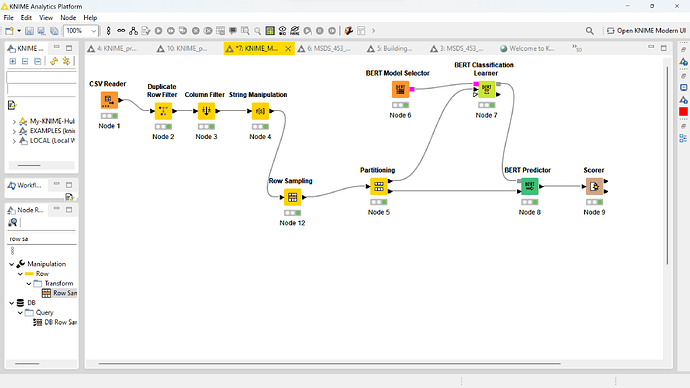Click the canvas vertical scrollbar
Image resolution: width=690 pixels, height=388 pixels.
coord(668,165)
